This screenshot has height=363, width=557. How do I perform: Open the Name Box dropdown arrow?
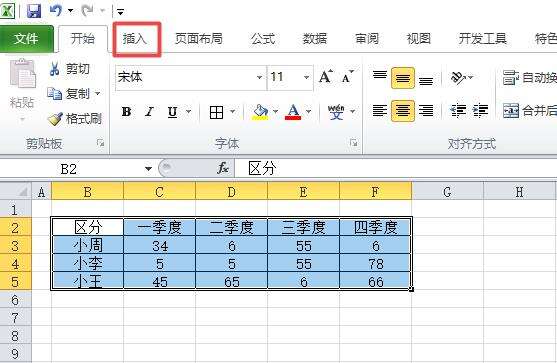pos(148,169)
